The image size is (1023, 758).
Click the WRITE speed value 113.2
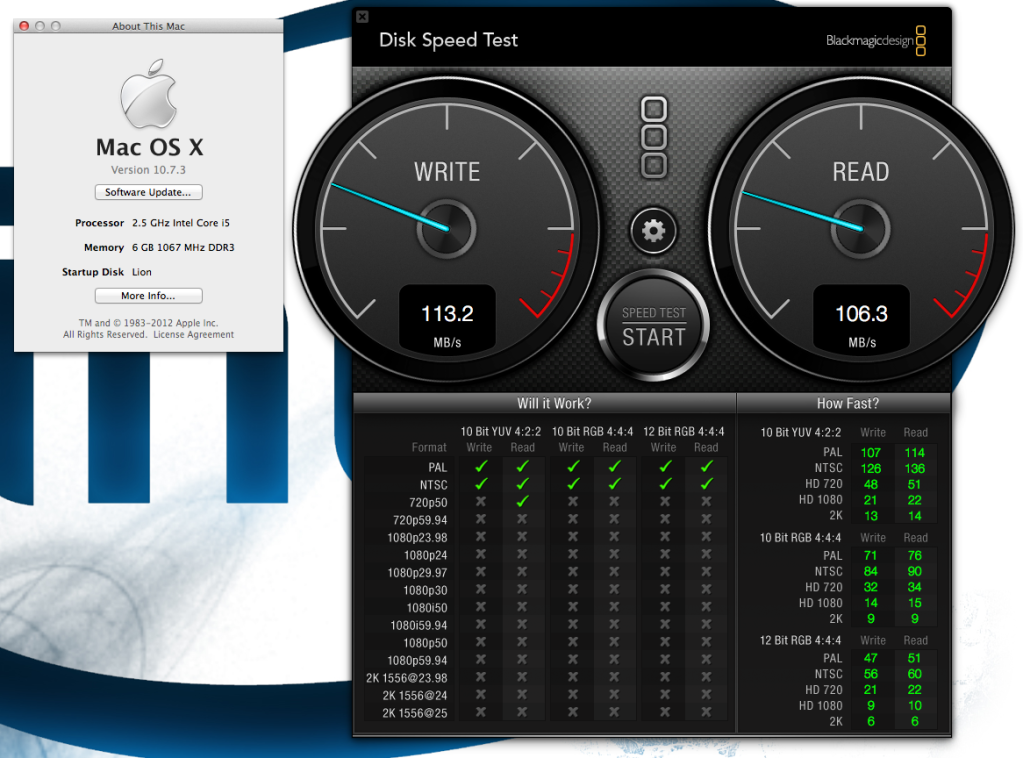[447, 314]
